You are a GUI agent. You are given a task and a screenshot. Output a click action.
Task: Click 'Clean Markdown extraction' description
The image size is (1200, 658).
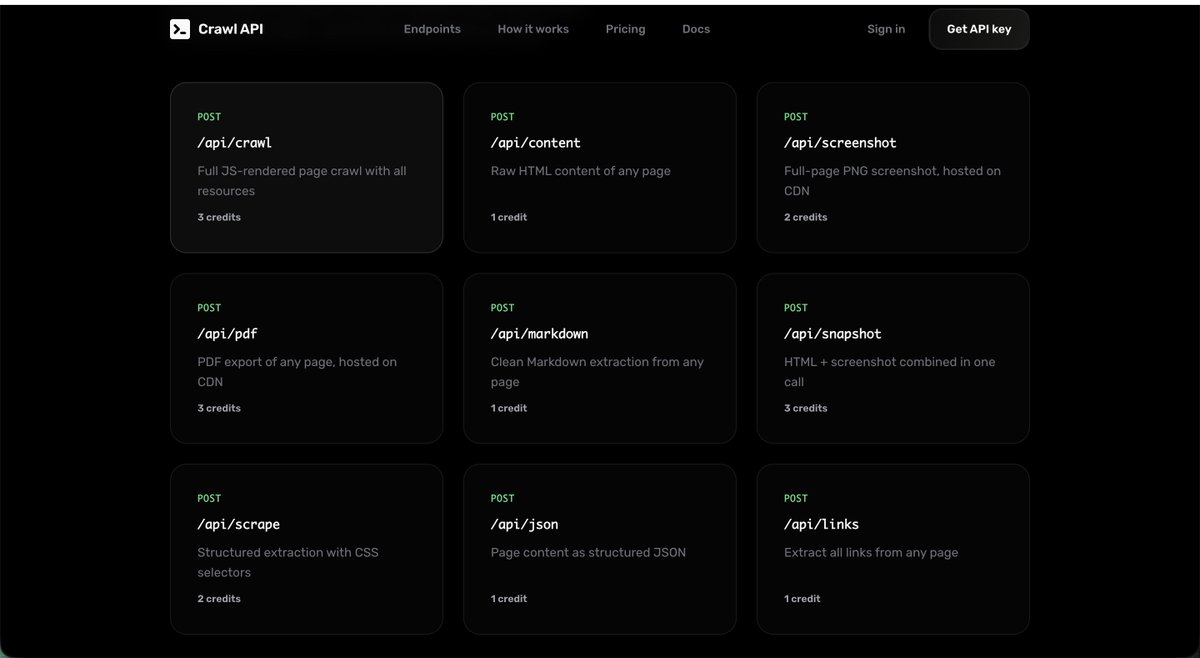[x=597, y=372]
